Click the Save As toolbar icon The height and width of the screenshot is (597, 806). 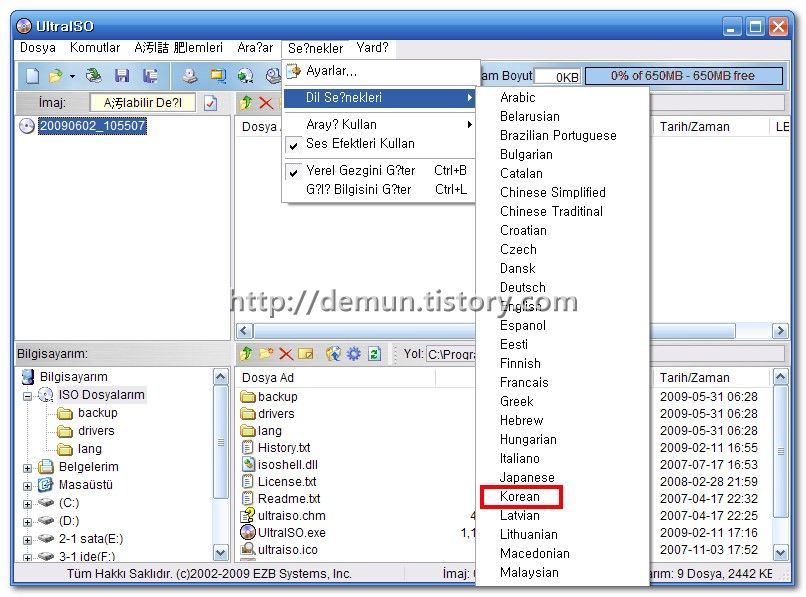(150, 76)
